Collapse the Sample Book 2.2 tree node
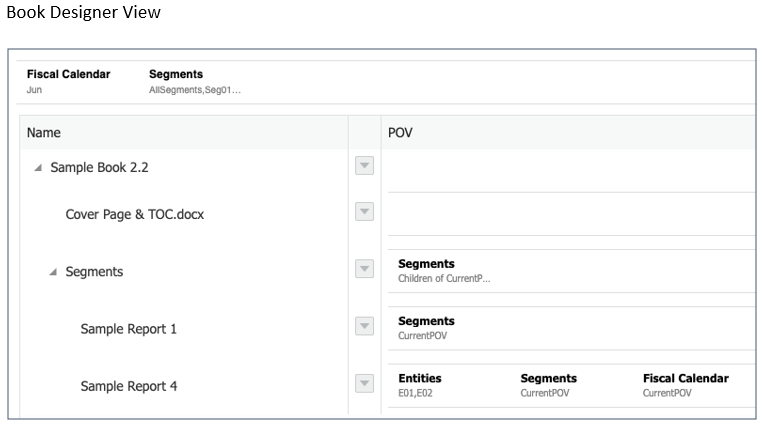The width and height of the screenshot is (762, 425). pos(38,168)
